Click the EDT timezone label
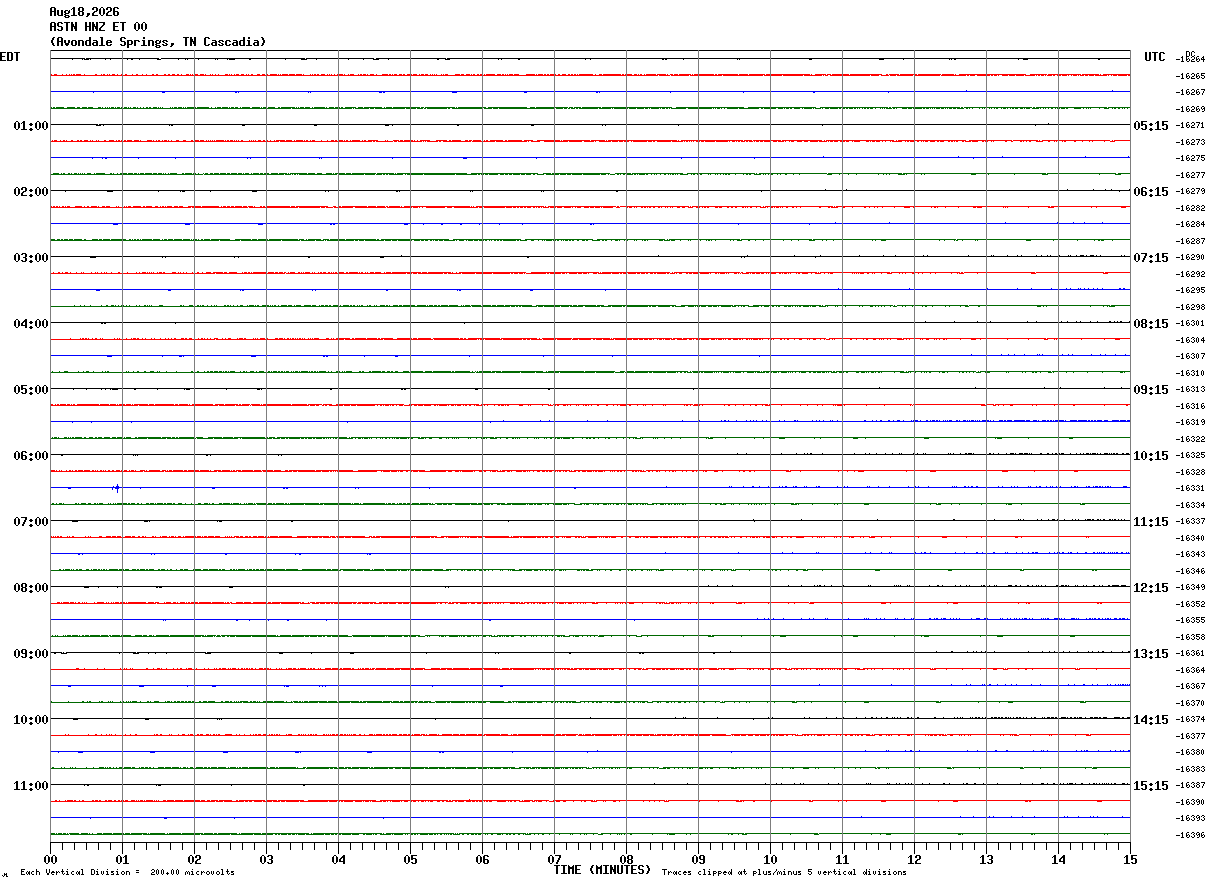1210x886 pixels. tap(10, 57)
